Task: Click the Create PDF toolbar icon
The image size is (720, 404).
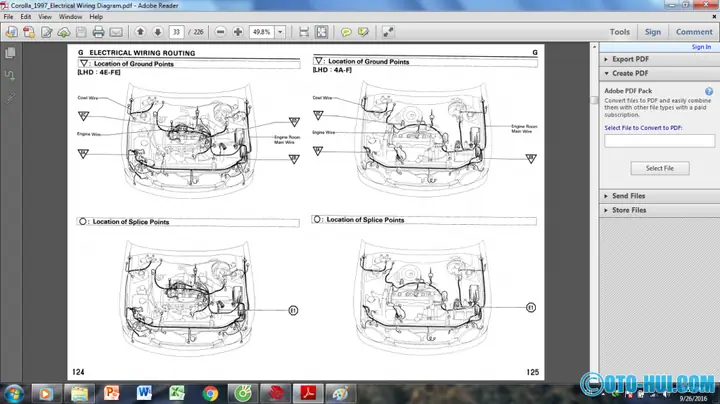Action: pos(29,32)
